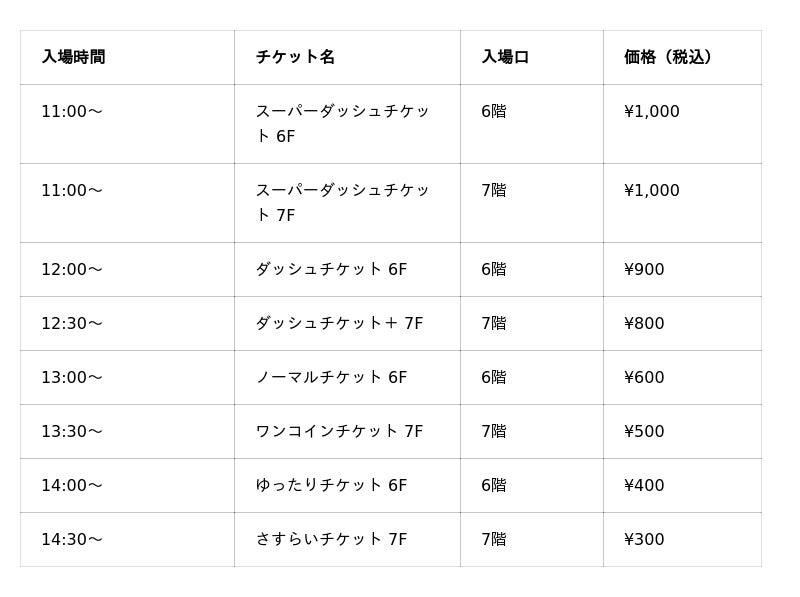Select the 14:30〜 entry time cell
This screenshot has width=800, height=597.
[72, 539]
